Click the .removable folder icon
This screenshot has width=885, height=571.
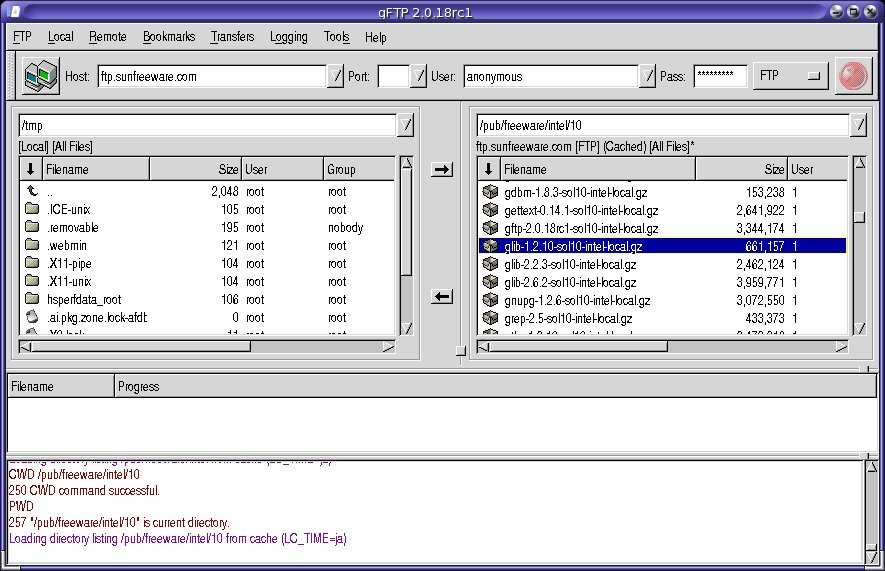(x=32, y=227)
